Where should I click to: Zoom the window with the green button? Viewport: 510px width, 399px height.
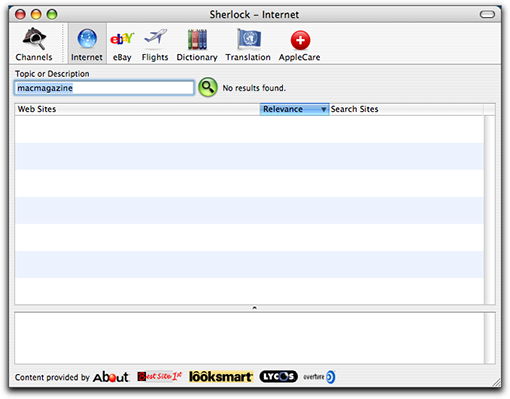[52, 14]
